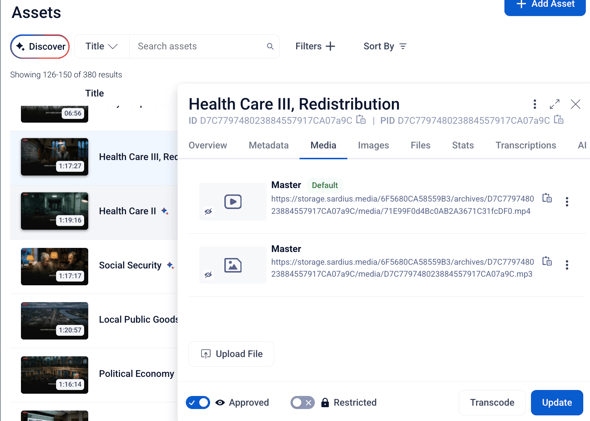
Task: Toggle hidden-eye icon on the mp4 Master
Action: 208,211
